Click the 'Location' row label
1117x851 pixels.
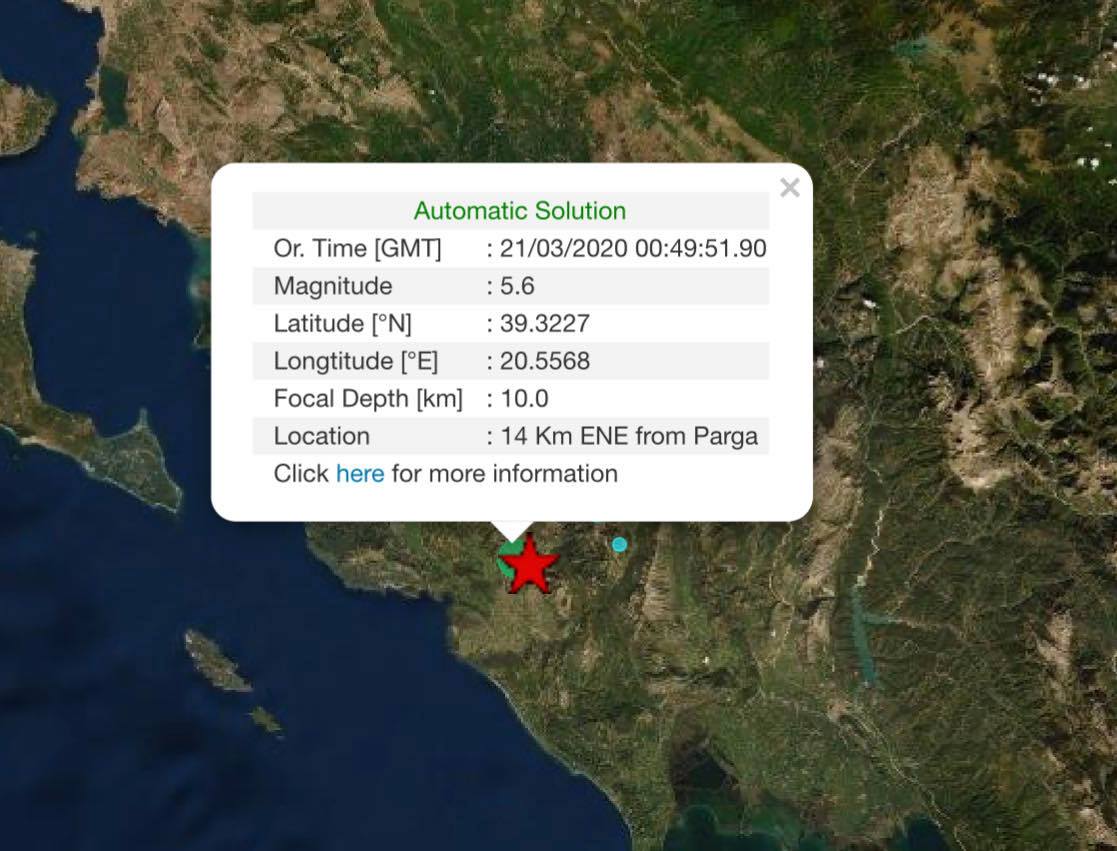[x=321, y=436]
